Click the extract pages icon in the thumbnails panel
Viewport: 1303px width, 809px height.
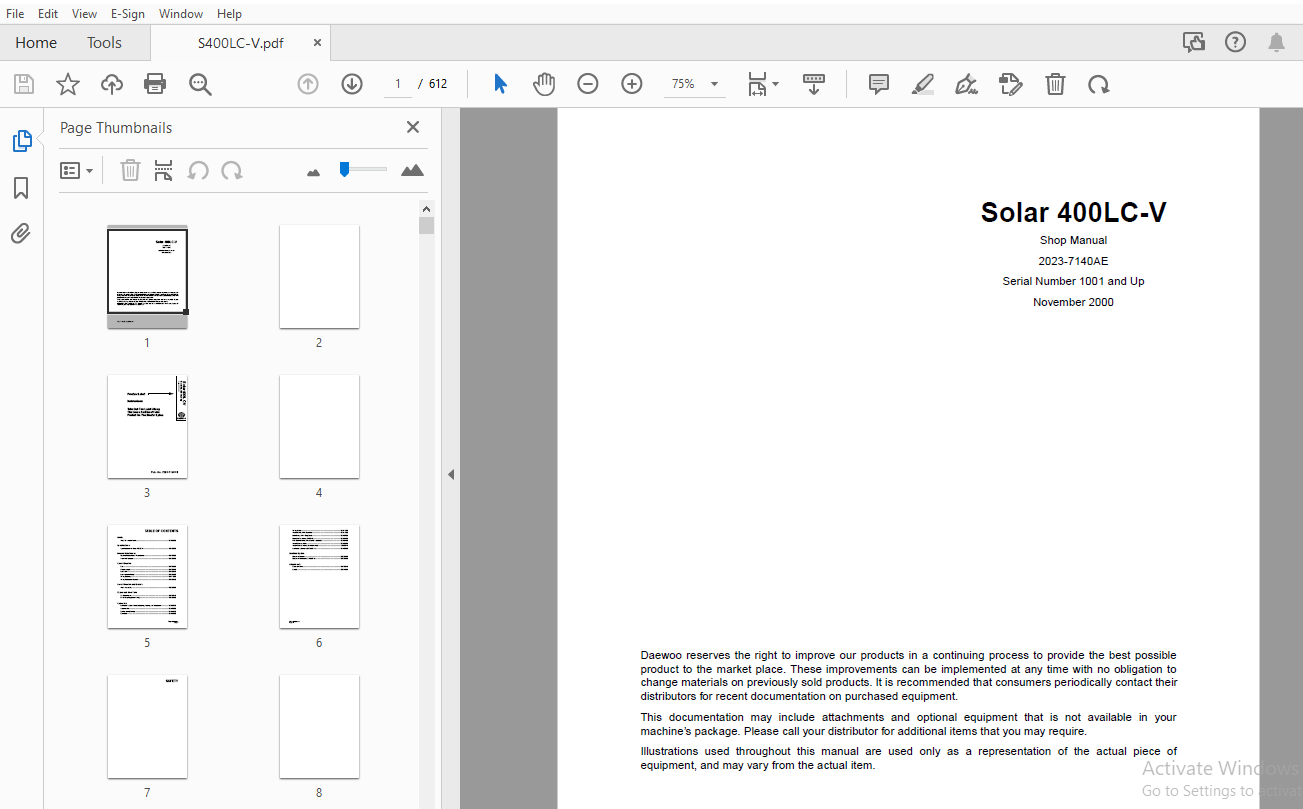pyautogui.click(x=163, y=170)
